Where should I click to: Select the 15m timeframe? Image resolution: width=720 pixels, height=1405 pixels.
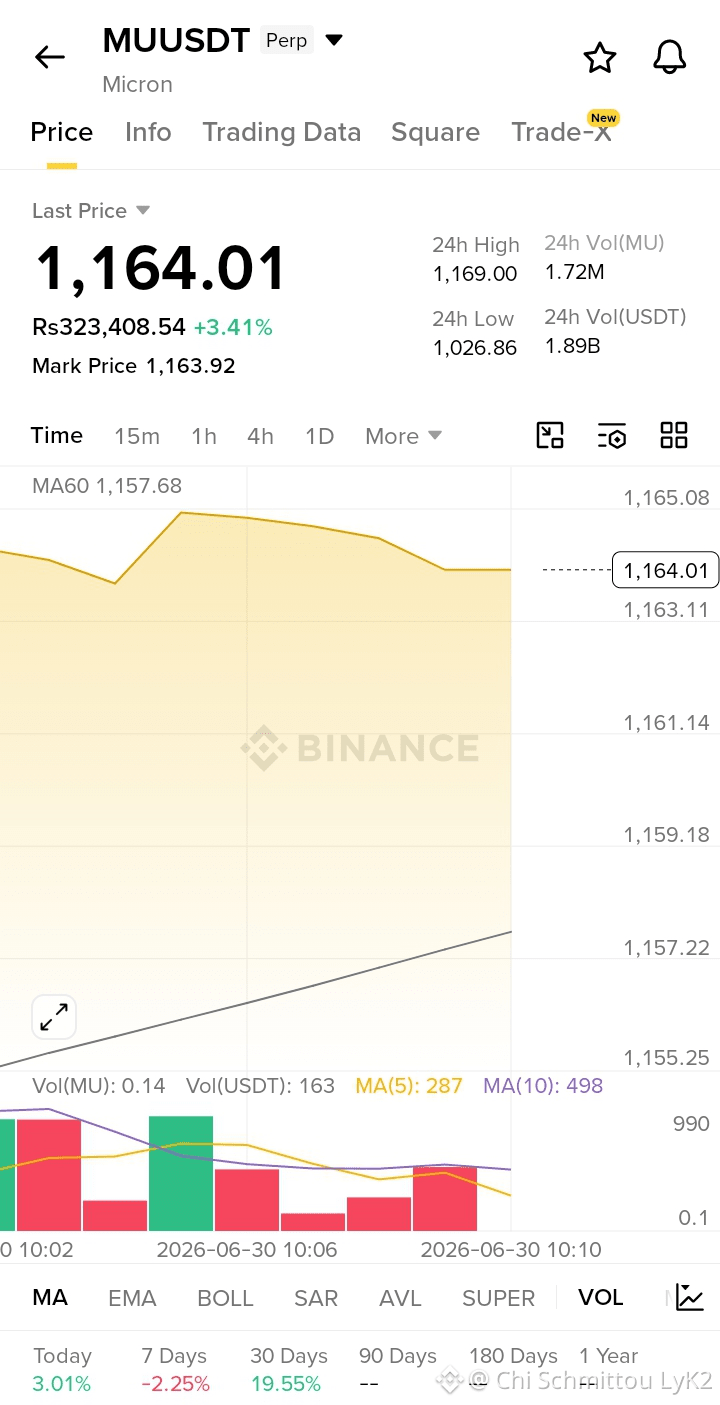point(137,436)
